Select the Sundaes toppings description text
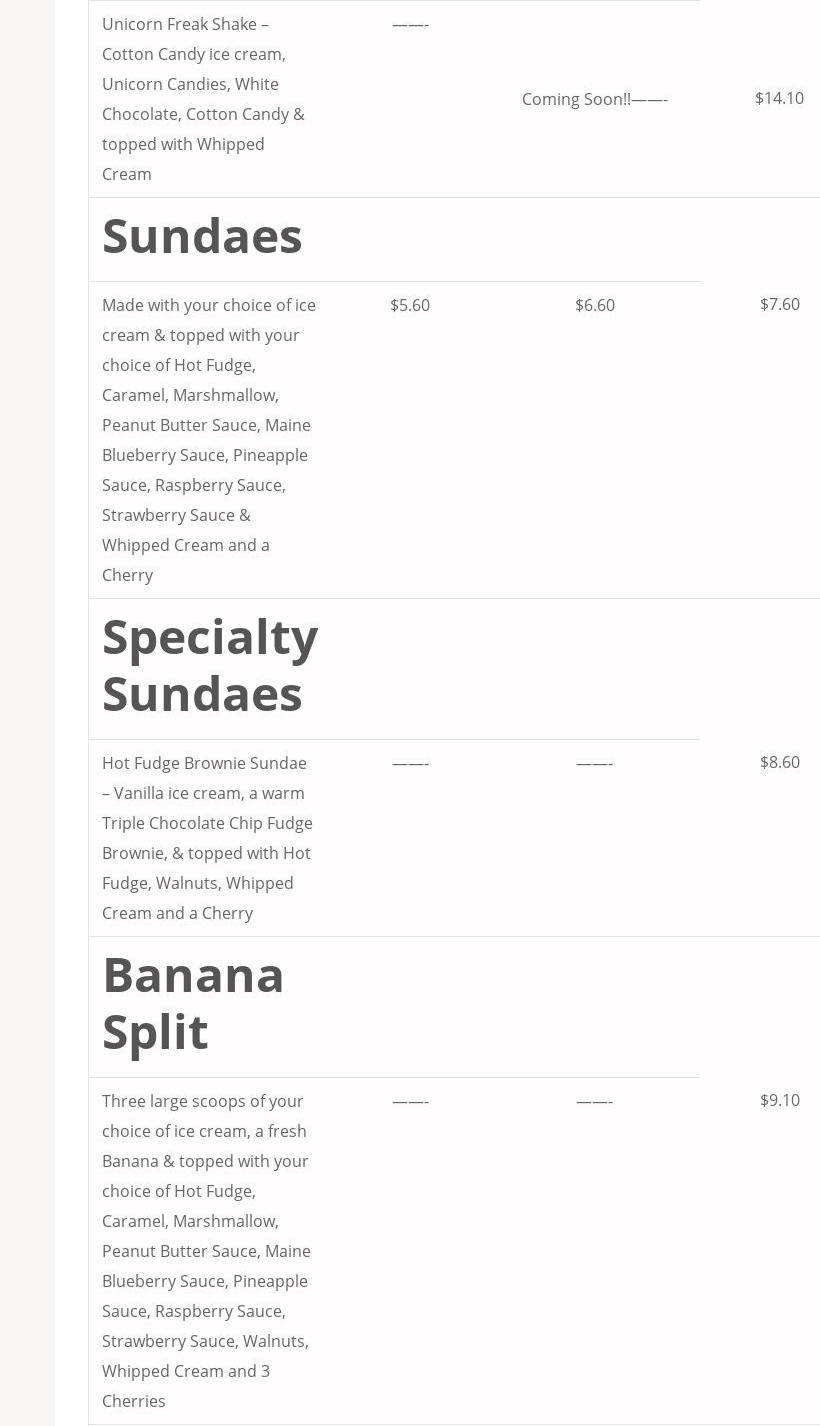 coord(208,440)
